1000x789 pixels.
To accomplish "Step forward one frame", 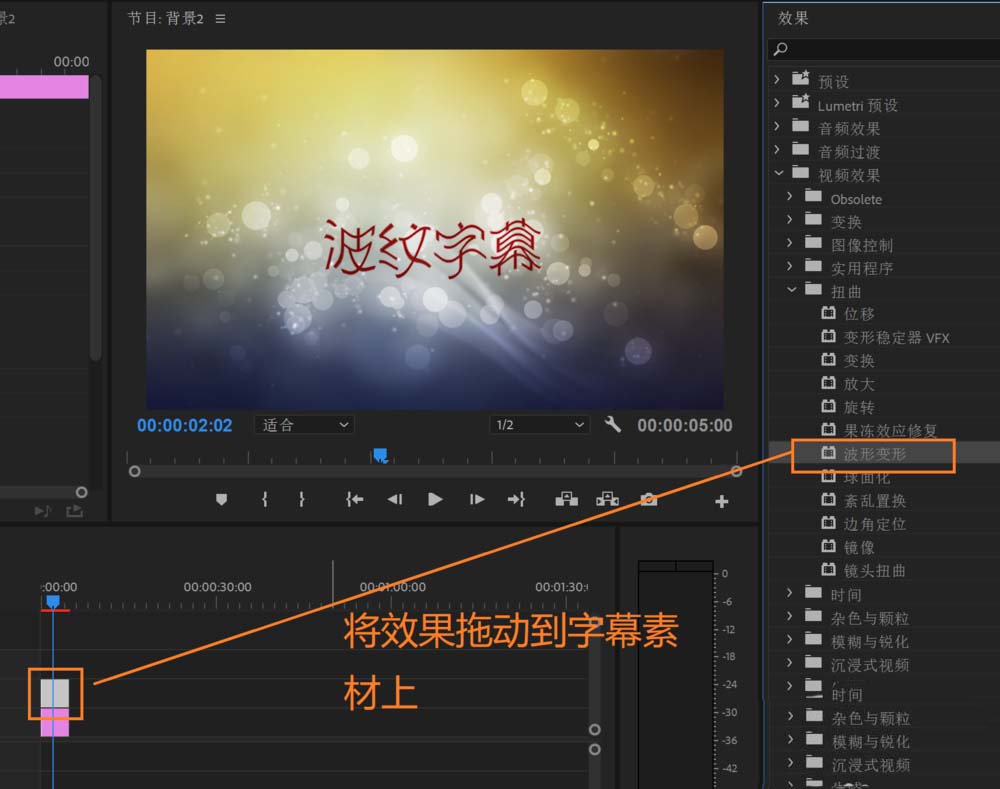I will pos(477,499).
